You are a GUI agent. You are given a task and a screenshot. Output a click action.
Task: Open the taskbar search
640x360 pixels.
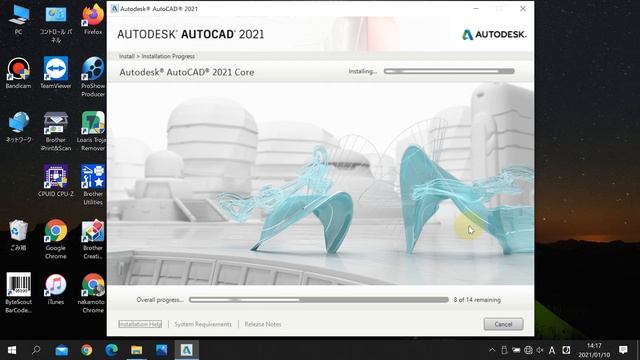click(36, 350)
